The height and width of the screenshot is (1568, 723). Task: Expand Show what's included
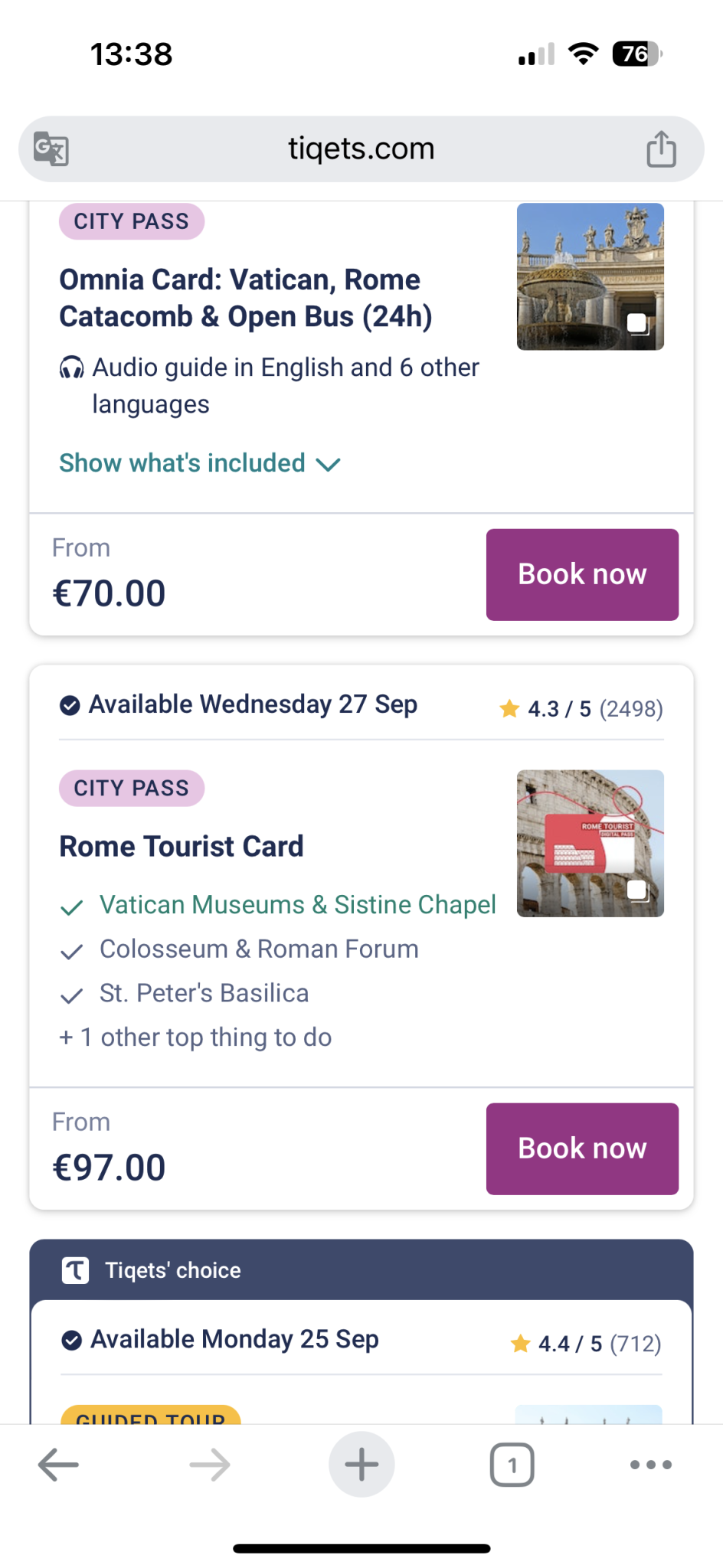[x=200, y=463]
